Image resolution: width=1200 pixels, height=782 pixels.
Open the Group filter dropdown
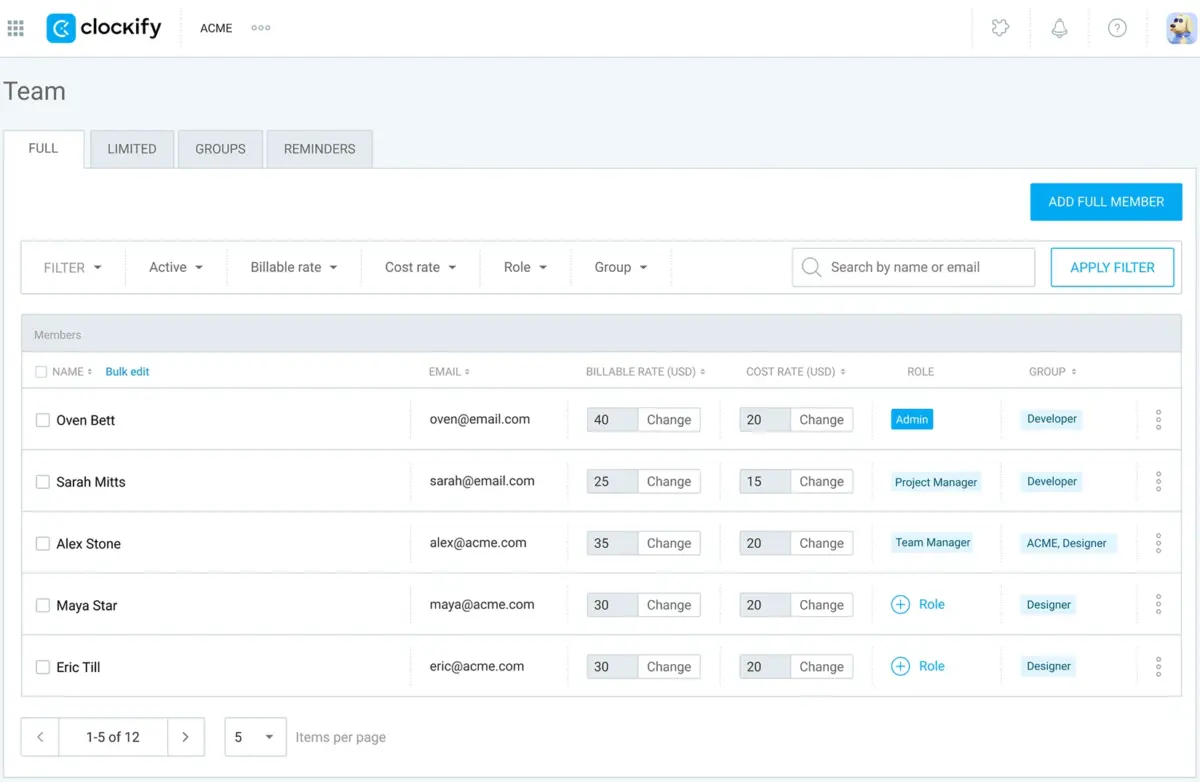point(621,267)
